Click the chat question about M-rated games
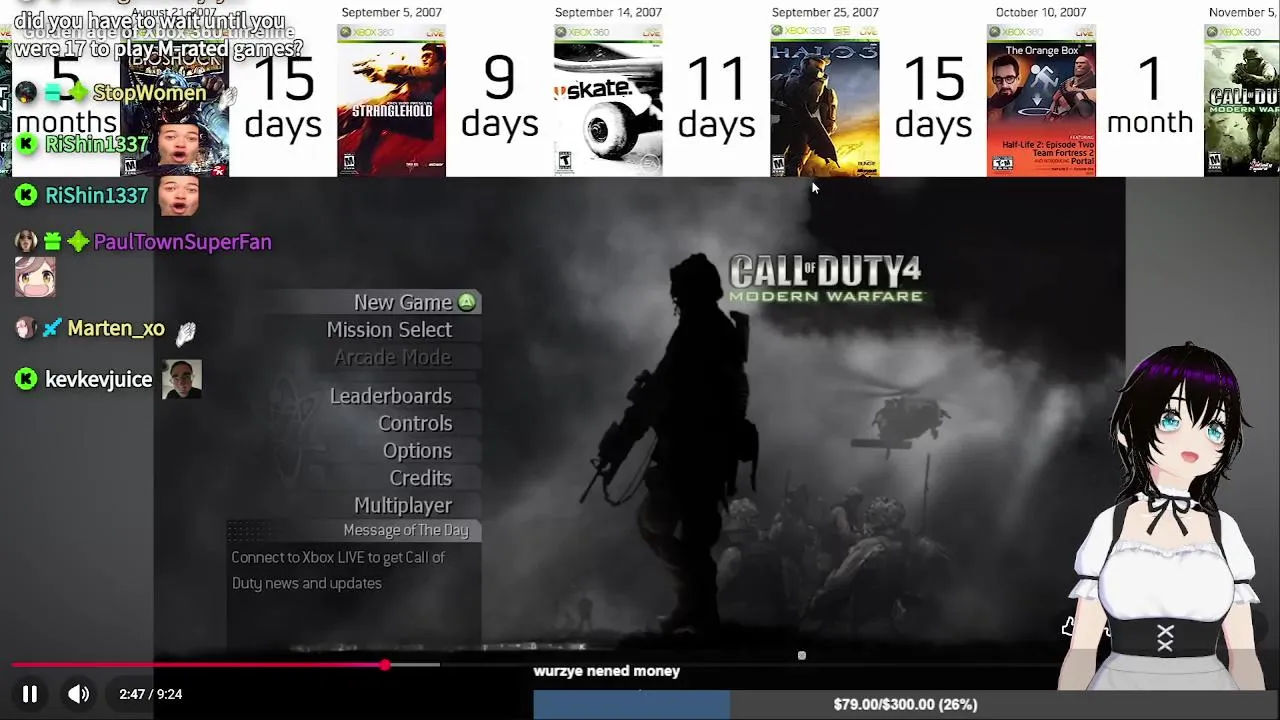Viewport: 1280px width, 720px height. tap(158, 35)
